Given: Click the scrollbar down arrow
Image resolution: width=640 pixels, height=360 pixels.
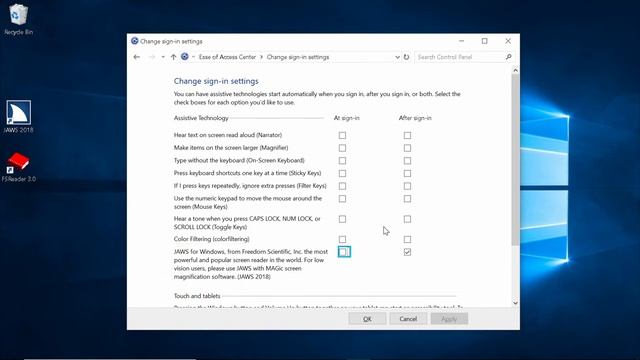Looking at the screenshot, I should (515, 303).
